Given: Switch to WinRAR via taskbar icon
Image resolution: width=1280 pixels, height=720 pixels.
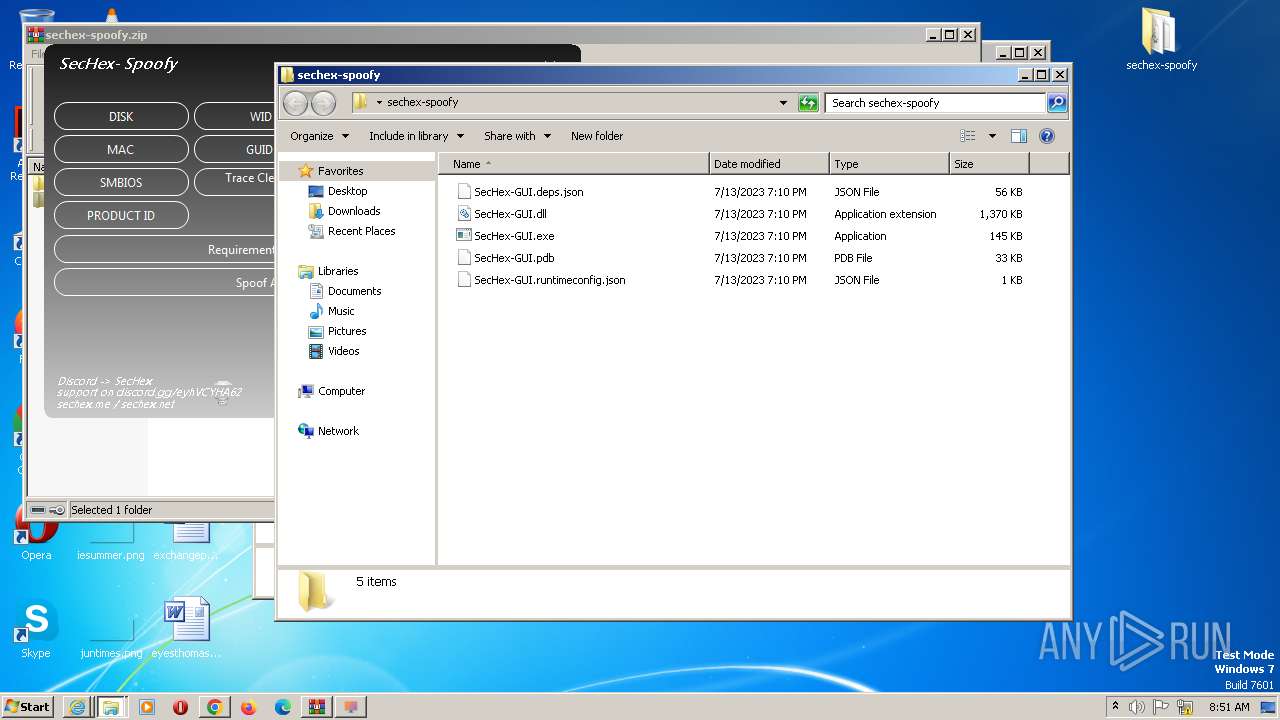Looking at the screenshot, I should 316,707.
